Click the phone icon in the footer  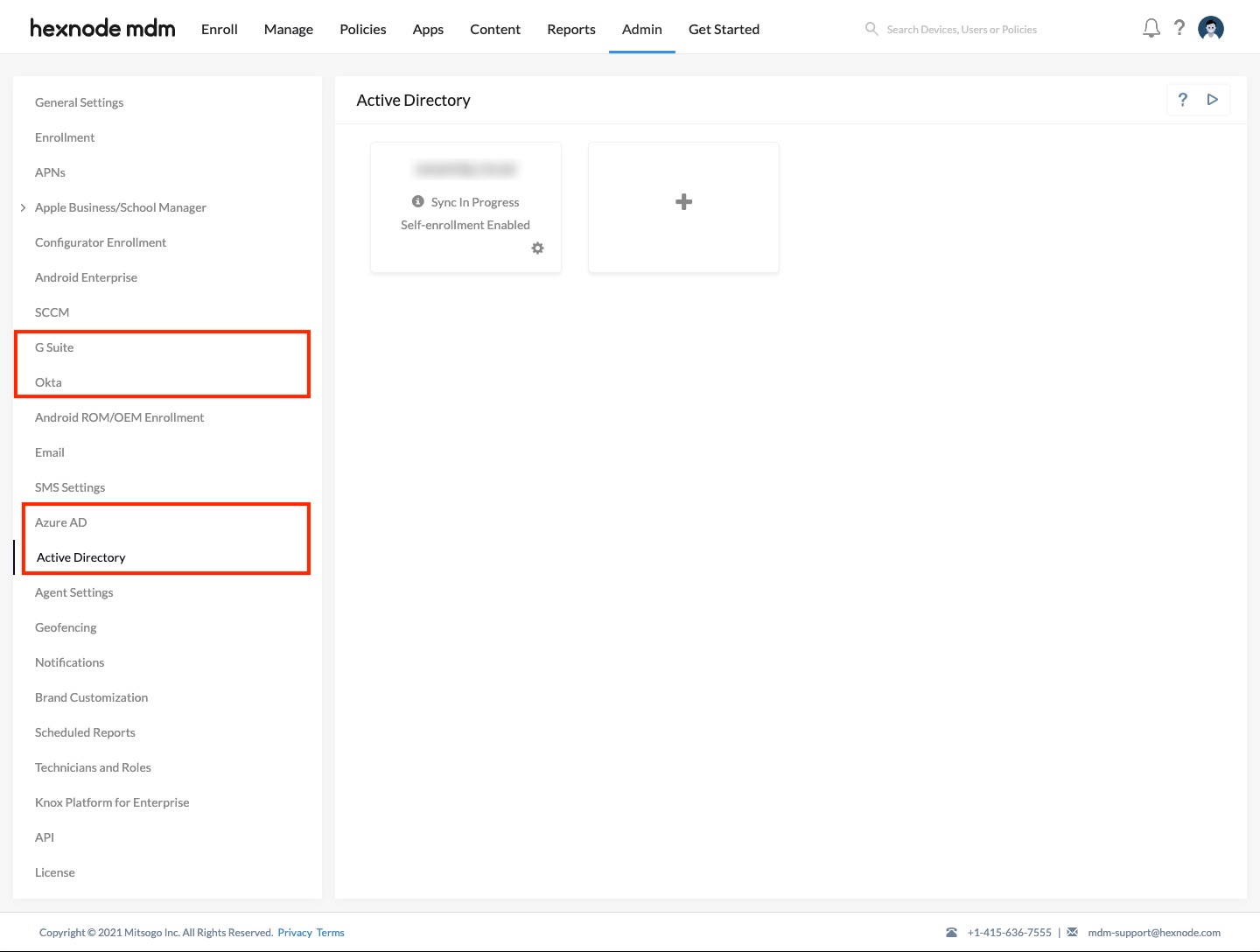pos(951,932)
